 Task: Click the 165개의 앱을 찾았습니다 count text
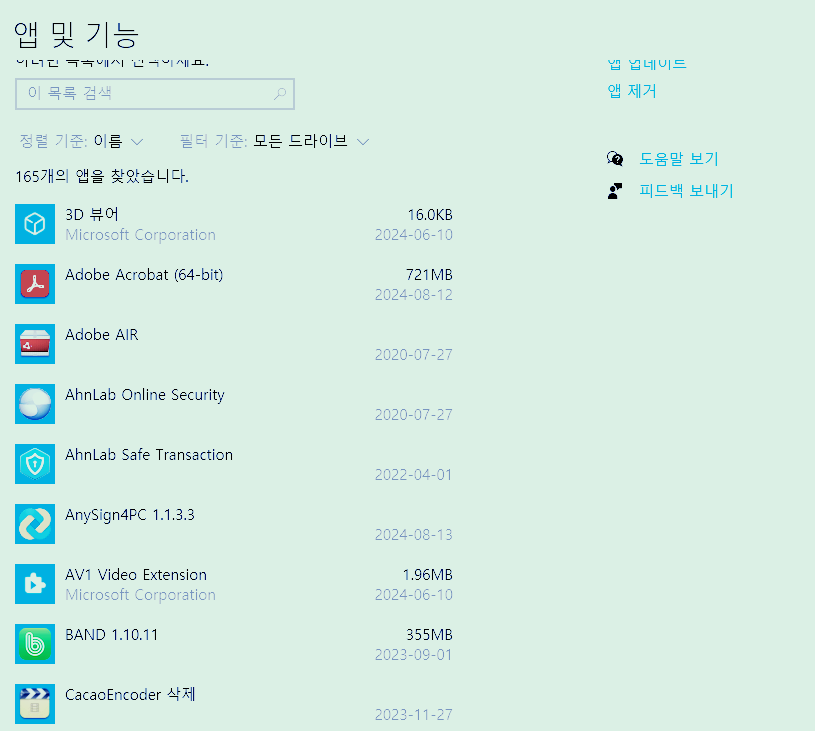102,176
